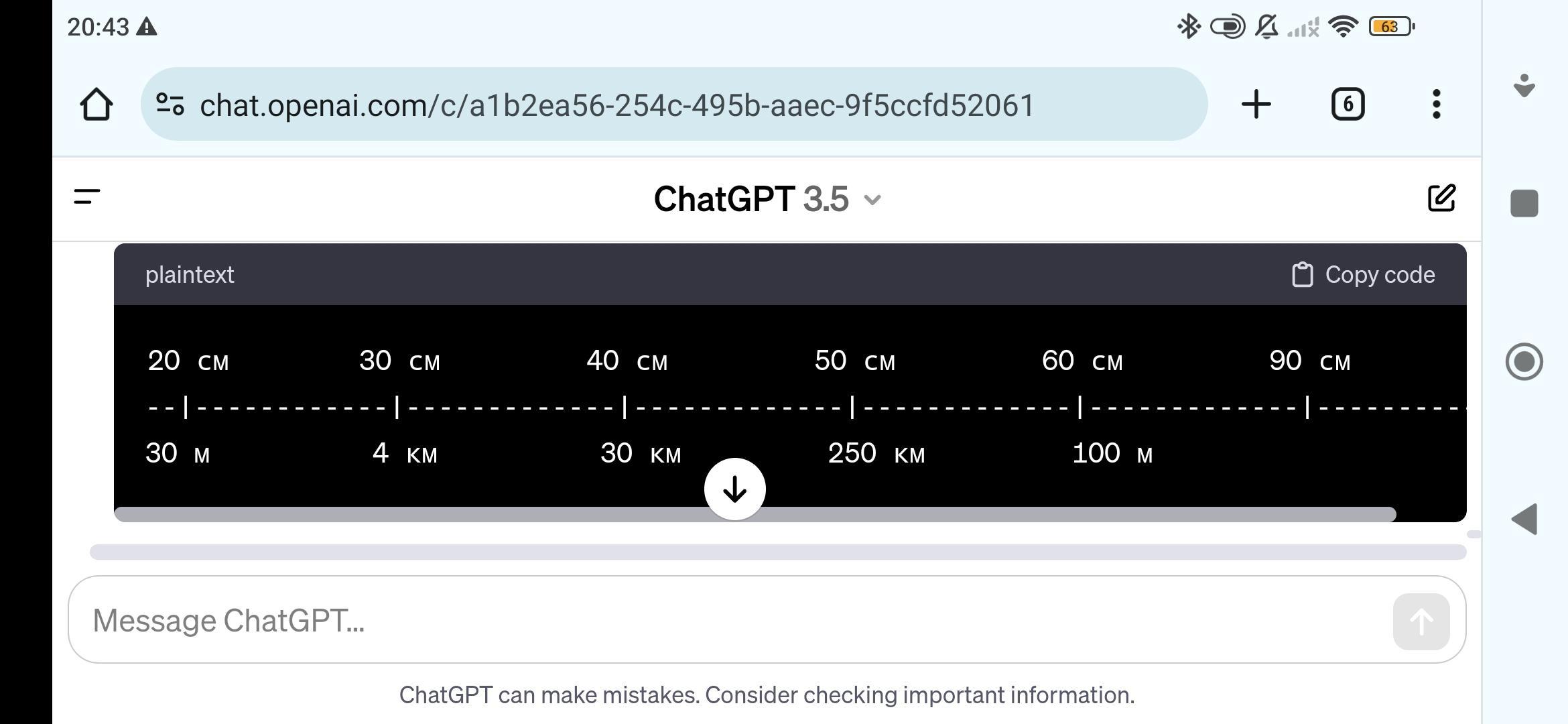Expand the ChatGPT 3.5 model selector
Screen dimensions: 1568x724
(767, 199)
